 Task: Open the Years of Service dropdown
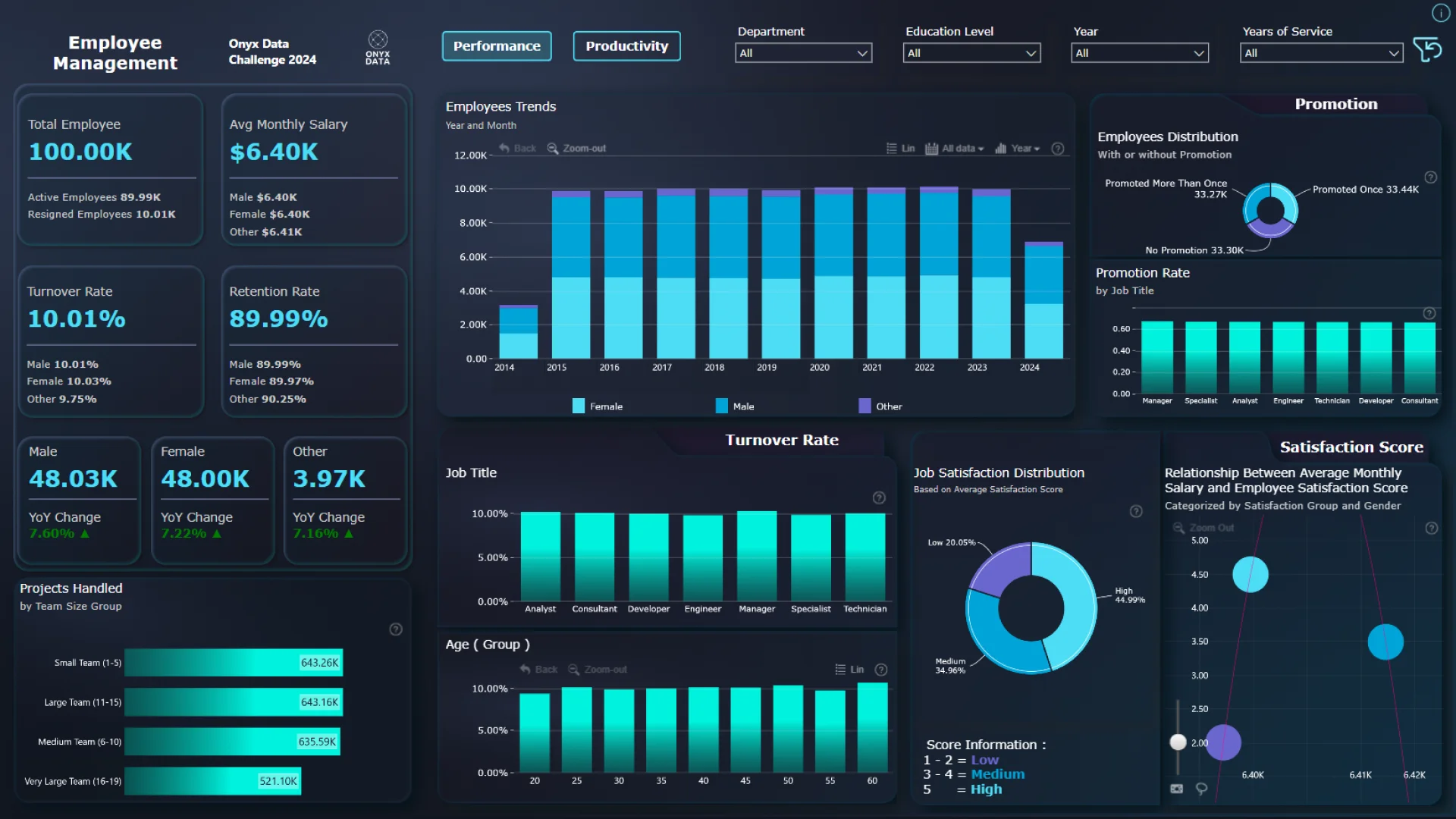[1321, 53]
